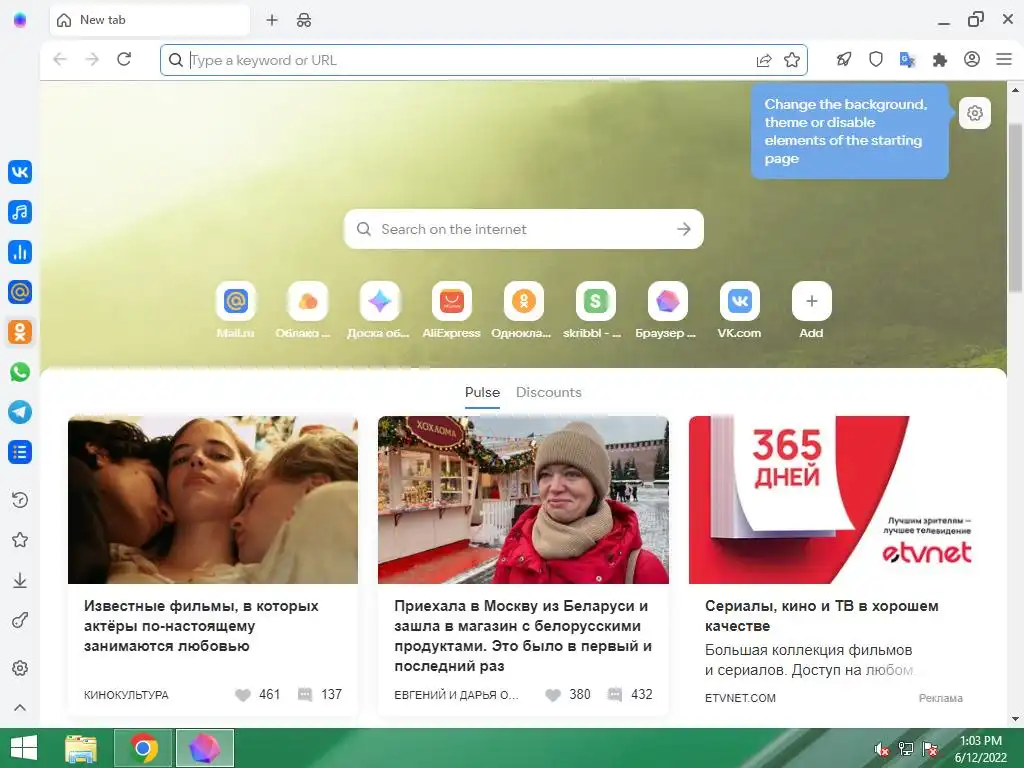Click the muted volume tray icon
The image size is (1024, 768).
click(x=882, y=749)
